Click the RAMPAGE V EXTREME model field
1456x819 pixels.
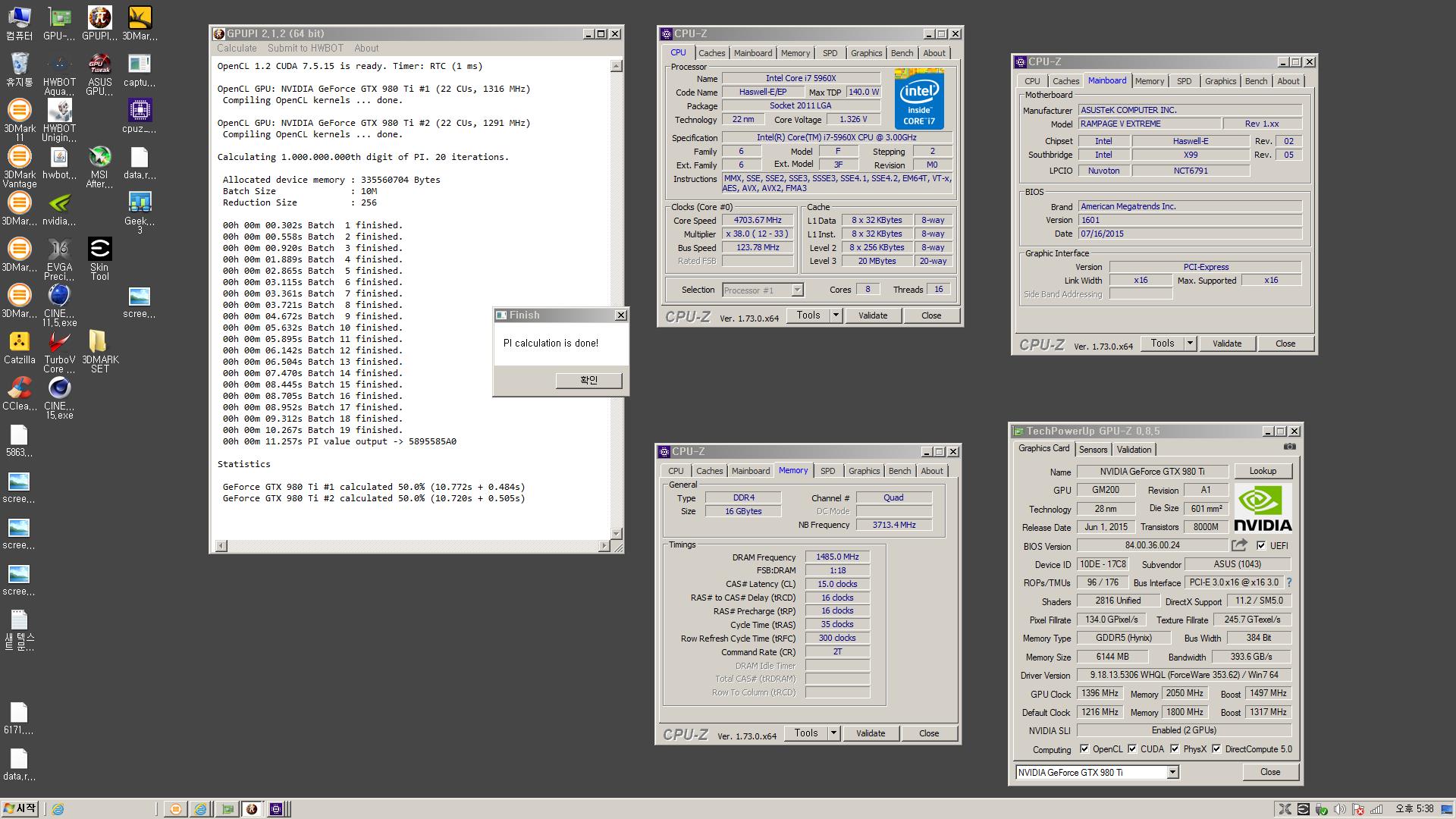pos(1150,124)
